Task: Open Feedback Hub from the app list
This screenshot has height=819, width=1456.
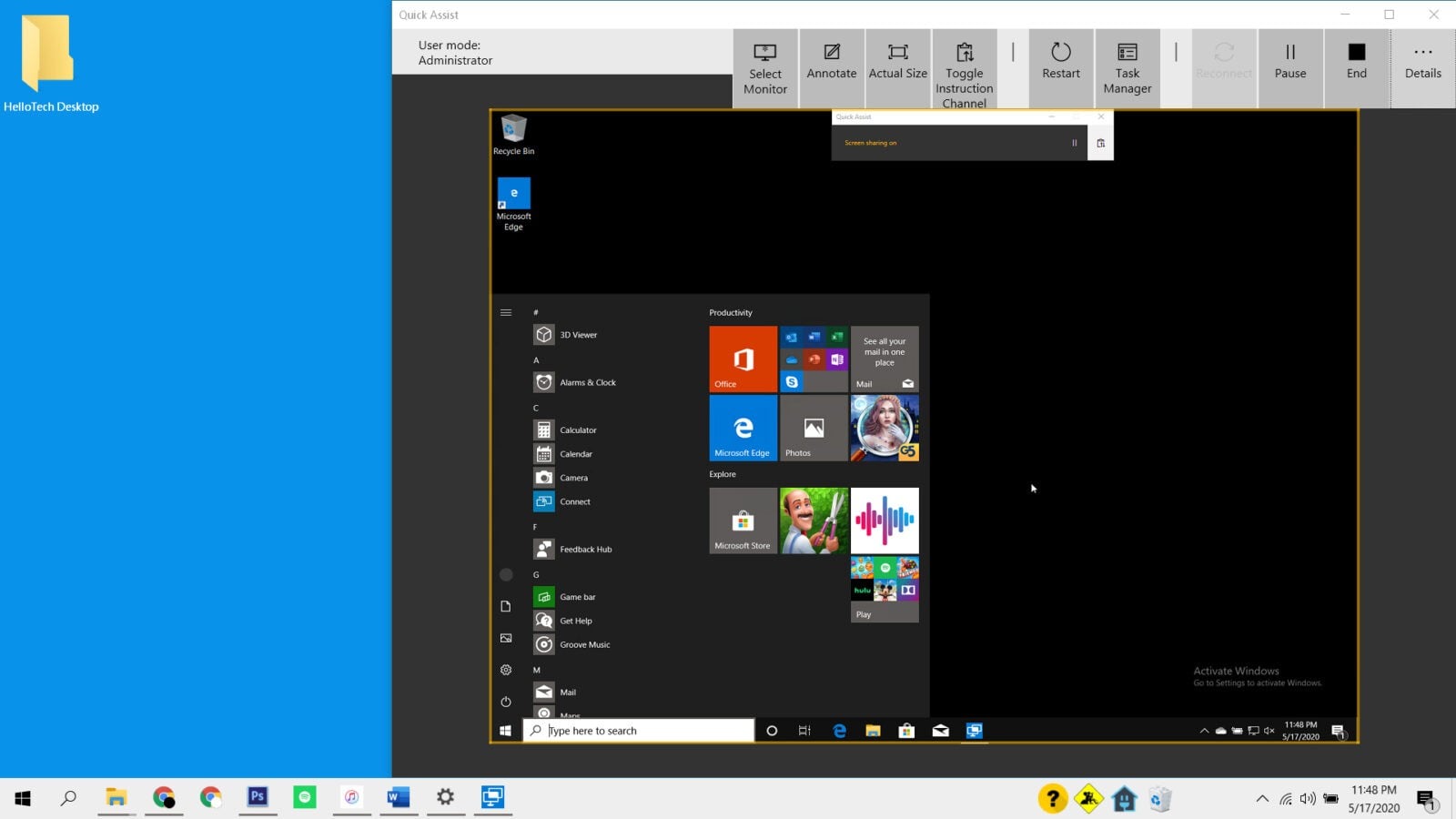Action: tap(584, 550)
